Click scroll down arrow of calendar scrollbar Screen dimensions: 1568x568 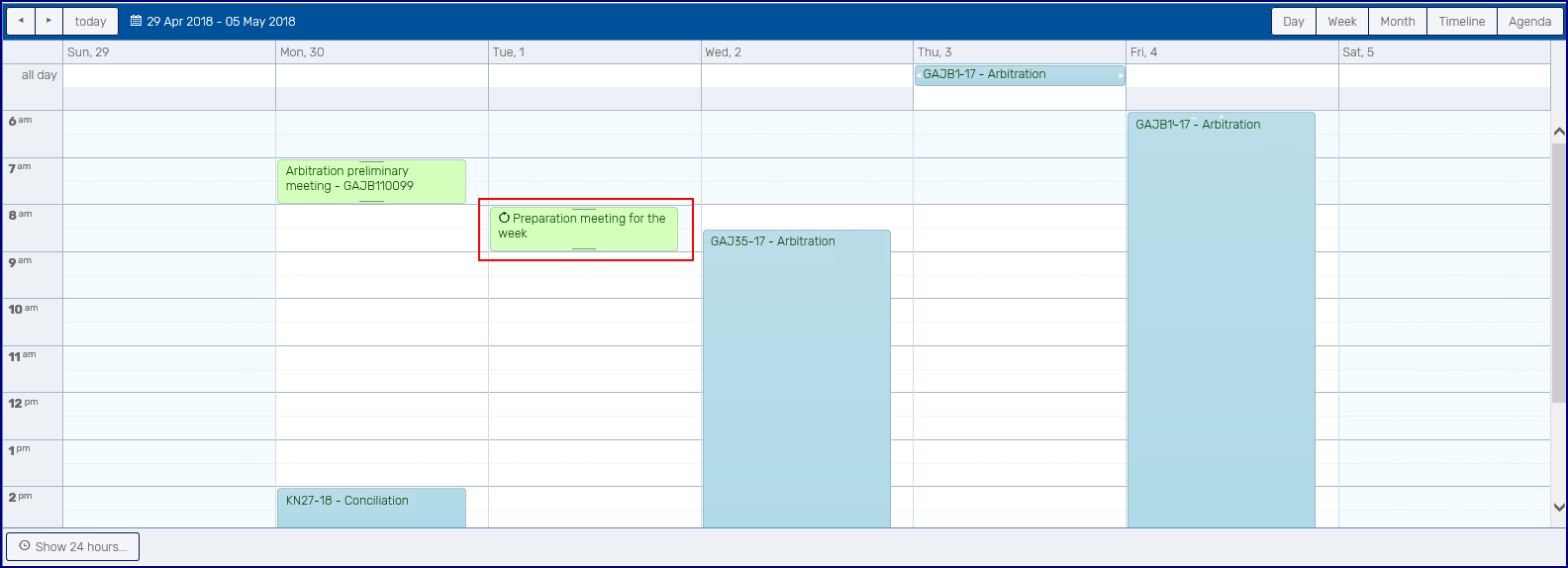click(1559, 507)
